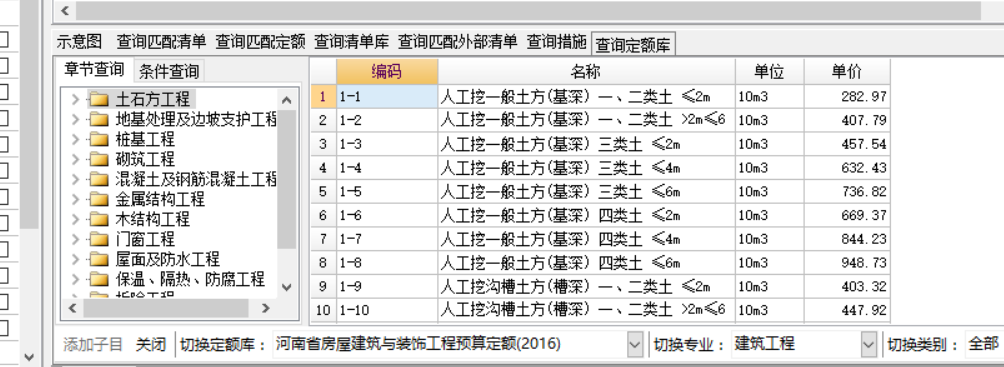The image size is (1004, 367).
Task: Click tree horizontal scrollbar right arrow
Action: pyautogui.click(x=266, y=309)
